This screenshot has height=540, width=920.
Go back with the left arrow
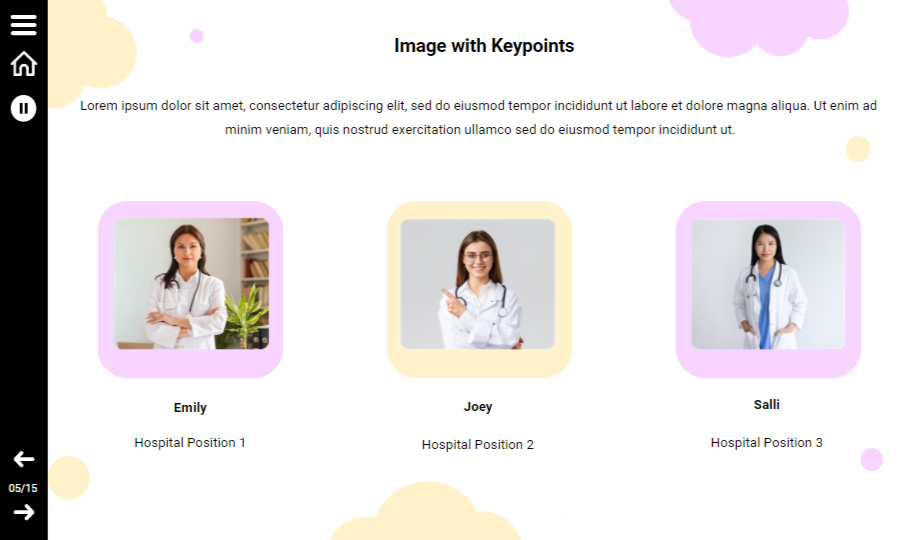click(x=23, y=459)
